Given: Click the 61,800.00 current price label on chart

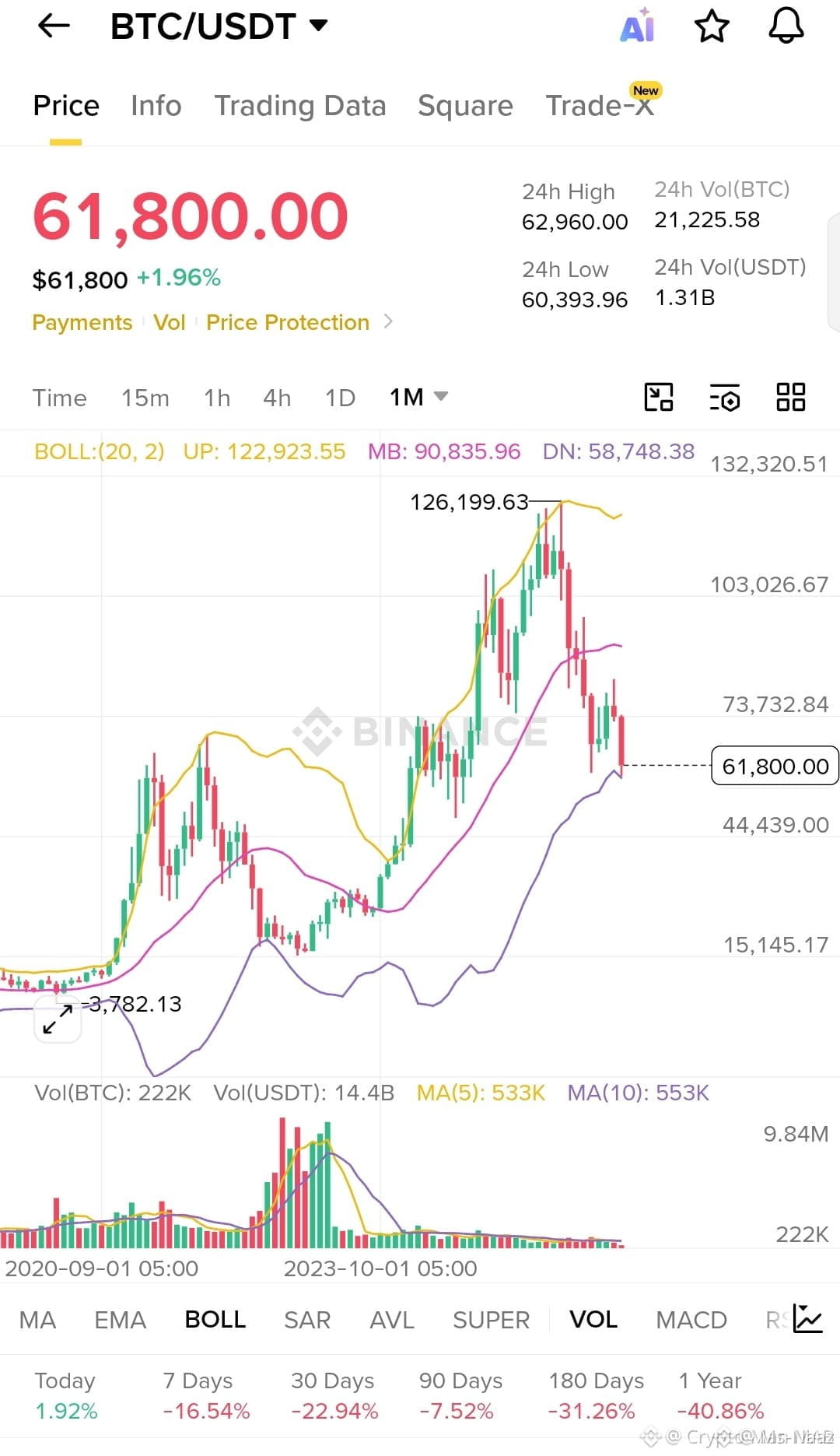Looking at the screenshot, I should (775, 766).
